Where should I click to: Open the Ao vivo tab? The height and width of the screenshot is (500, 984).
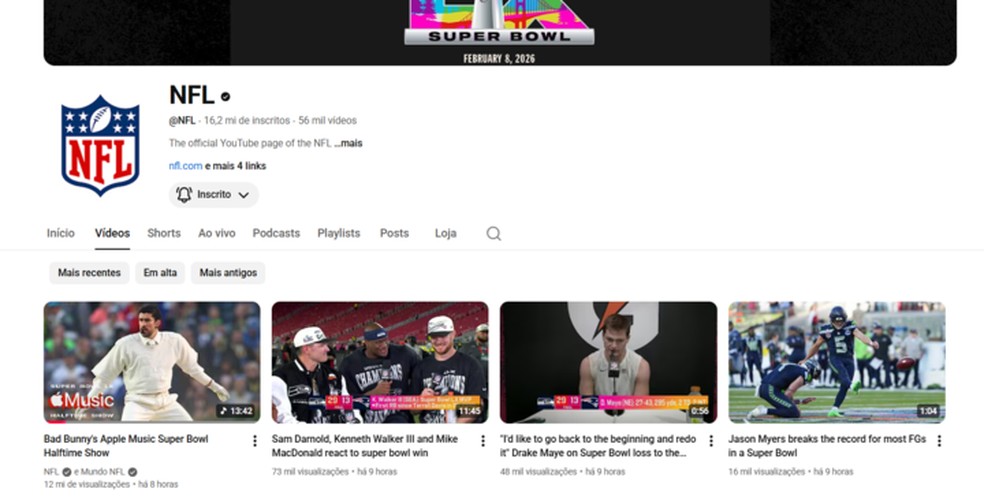click(217, 233)
